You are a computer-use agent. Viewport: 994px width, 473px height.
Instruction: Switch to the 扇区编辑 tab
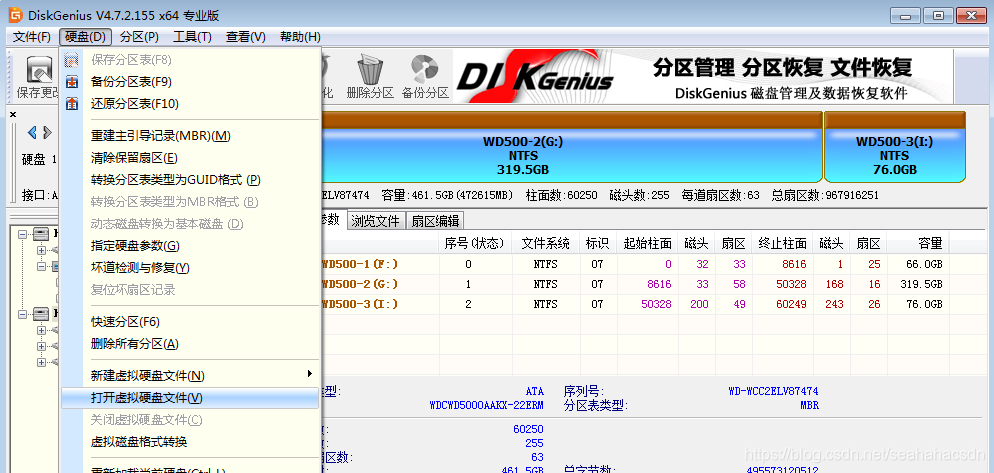tap(435, 221)
